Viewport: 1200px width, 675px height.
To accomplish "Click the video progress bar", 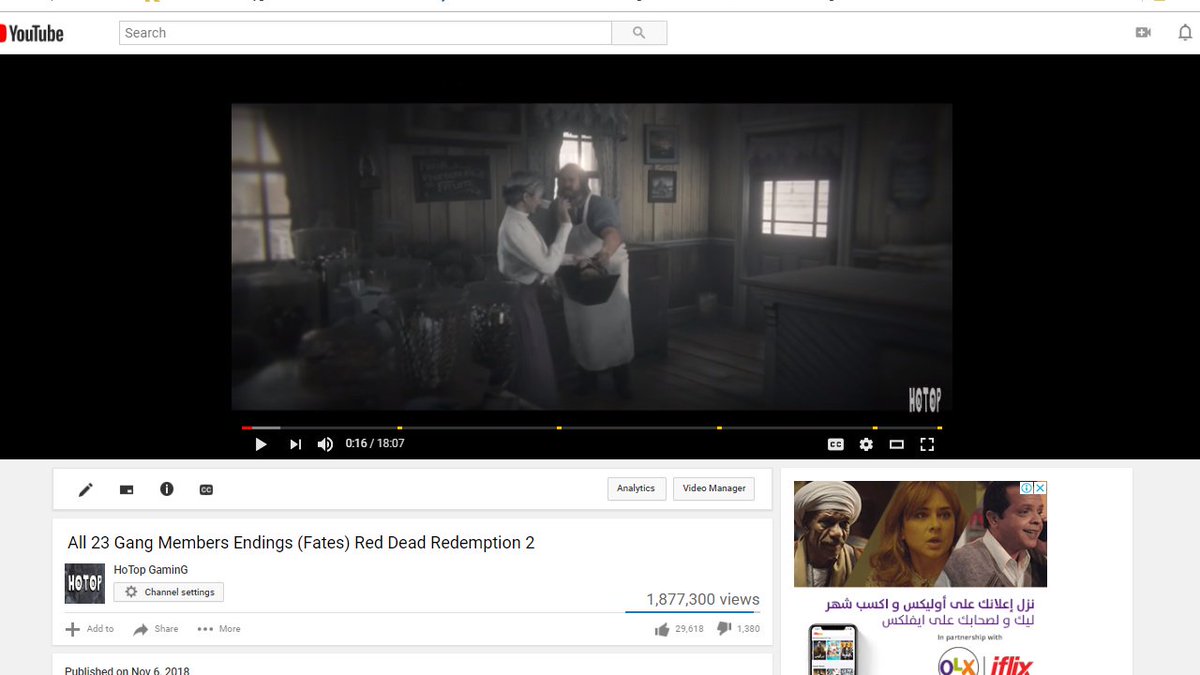I will point(592,428).
